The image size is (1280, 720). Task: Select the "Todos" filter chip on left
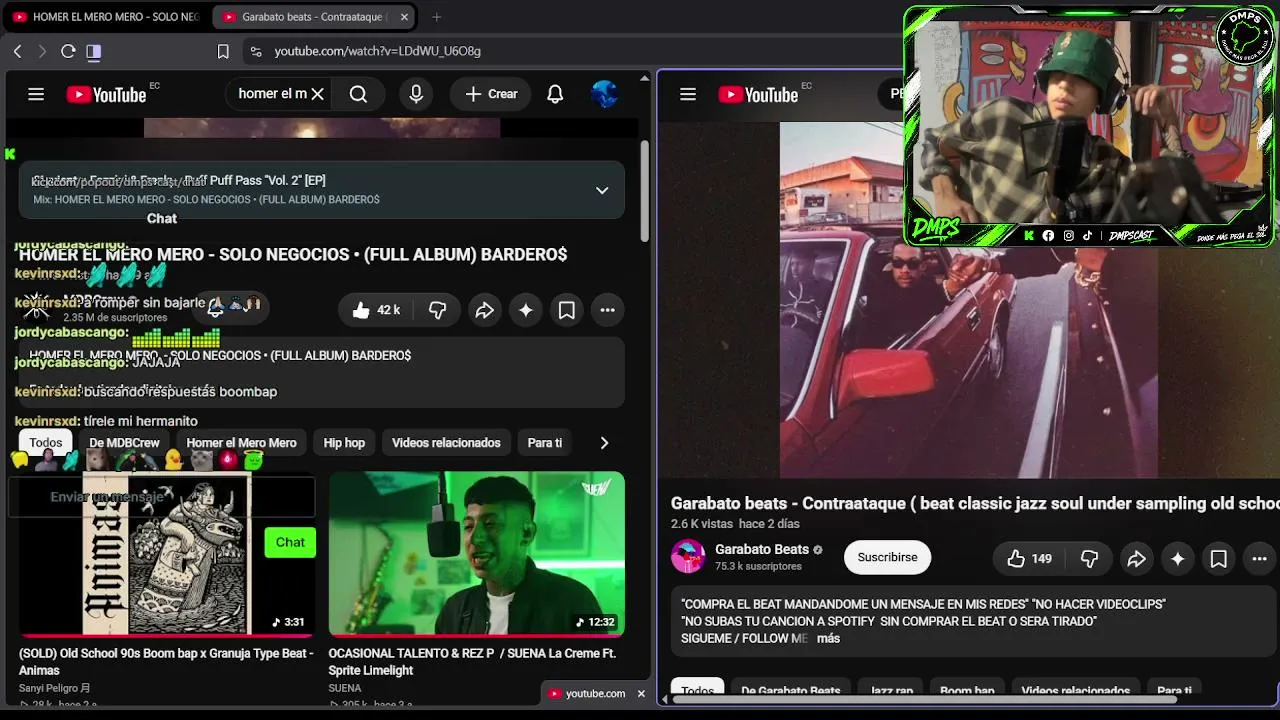pos(45,443)
